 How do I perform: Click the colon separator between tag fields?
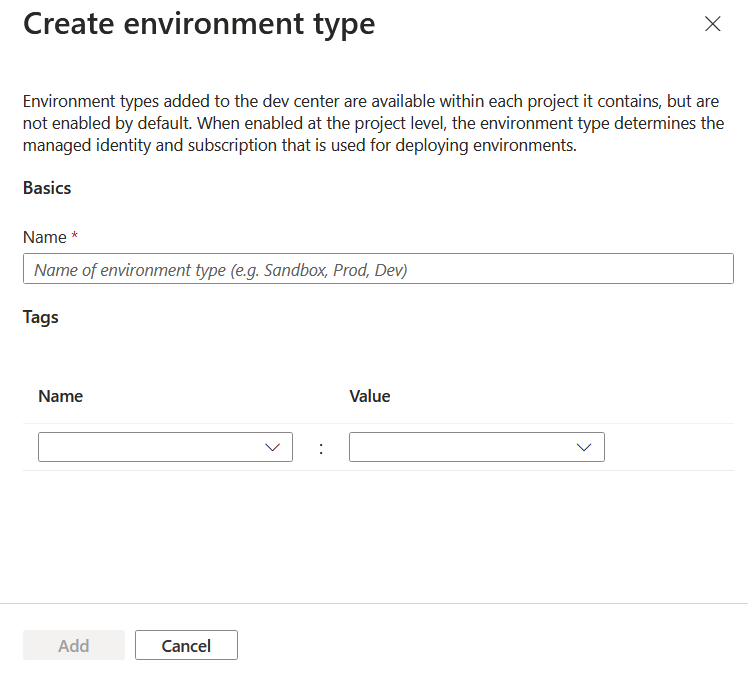coord(321,448)
